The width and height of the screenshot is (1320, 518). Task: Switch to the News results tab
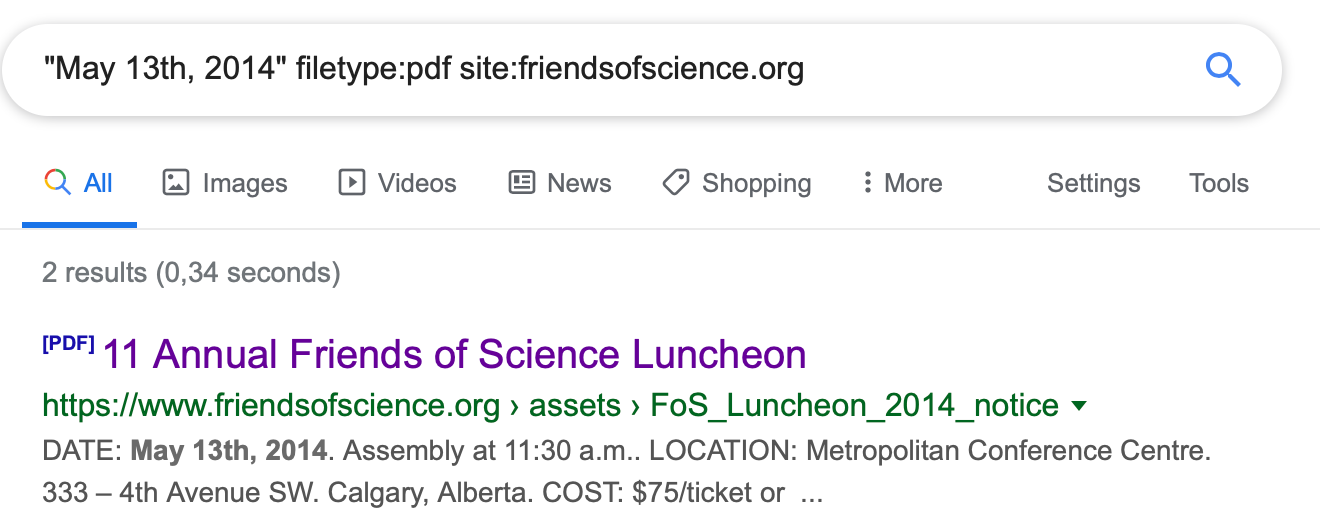coord(560,183)
